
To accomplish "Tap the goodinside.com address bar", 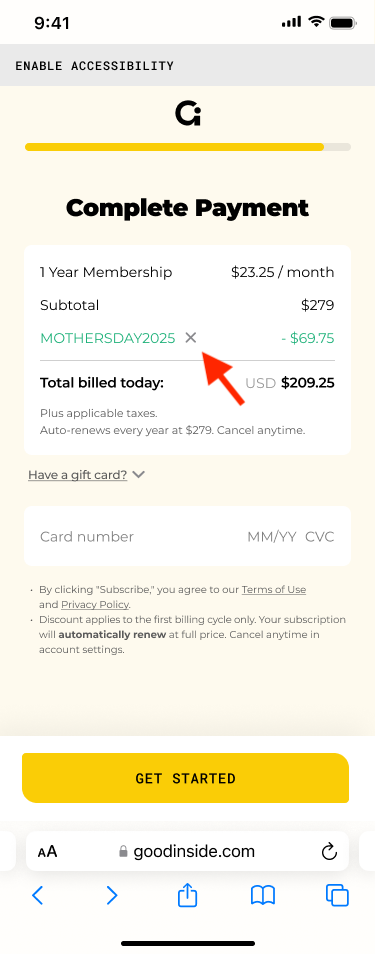I will [x=188, y=852].
